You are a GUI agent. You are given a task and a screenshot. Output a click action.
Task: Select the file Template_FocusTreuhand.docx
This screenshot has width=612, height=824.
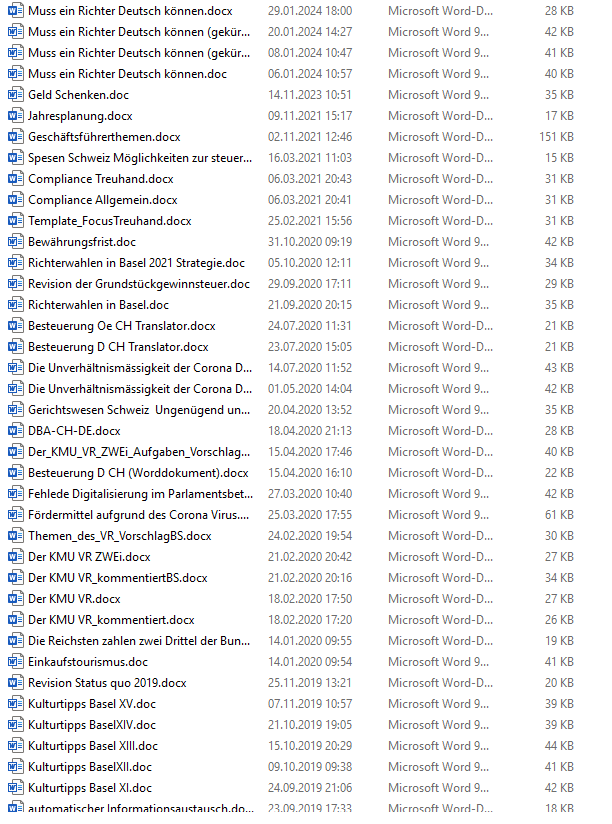click(109, 221)
